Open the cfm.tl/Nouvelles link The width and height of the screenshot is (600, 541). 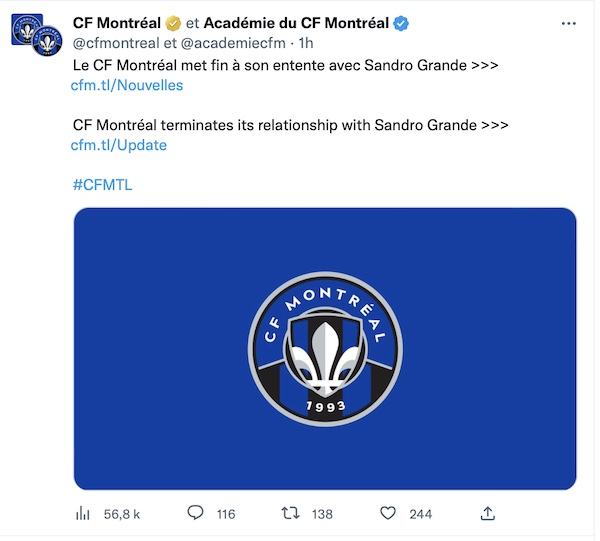tap(127, 85)
